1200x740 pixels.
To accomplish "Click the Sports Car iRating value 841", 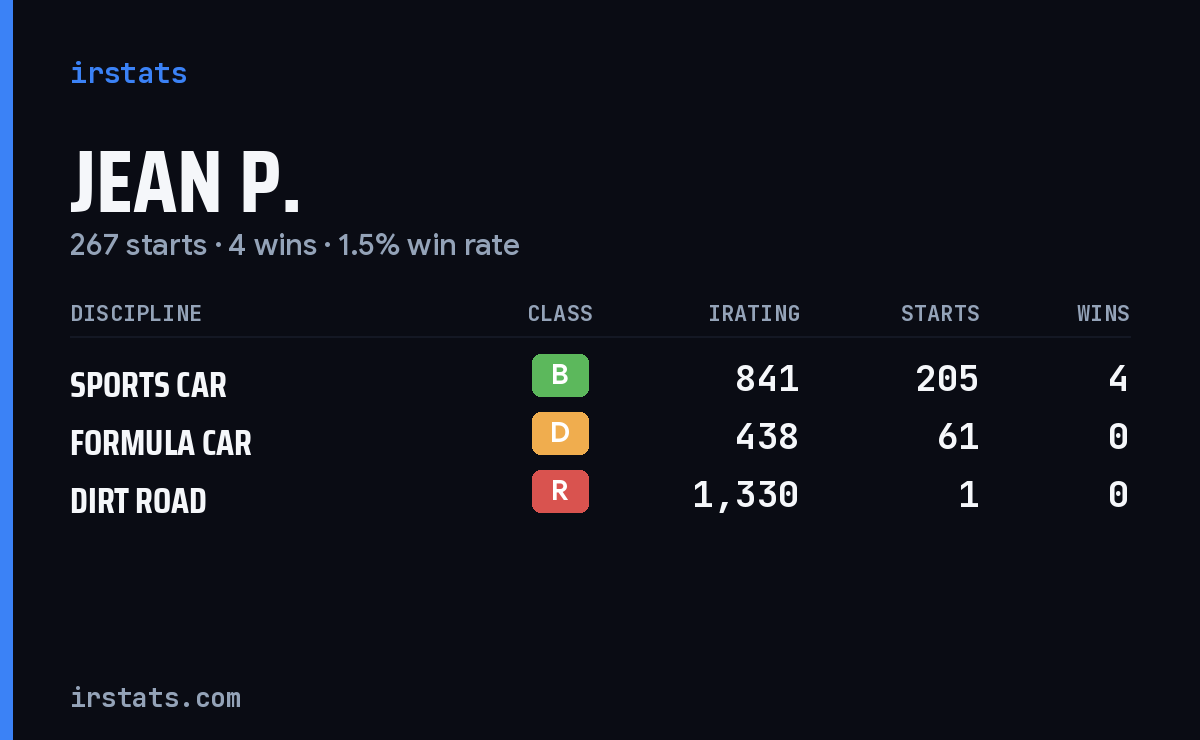I will 767,379.
